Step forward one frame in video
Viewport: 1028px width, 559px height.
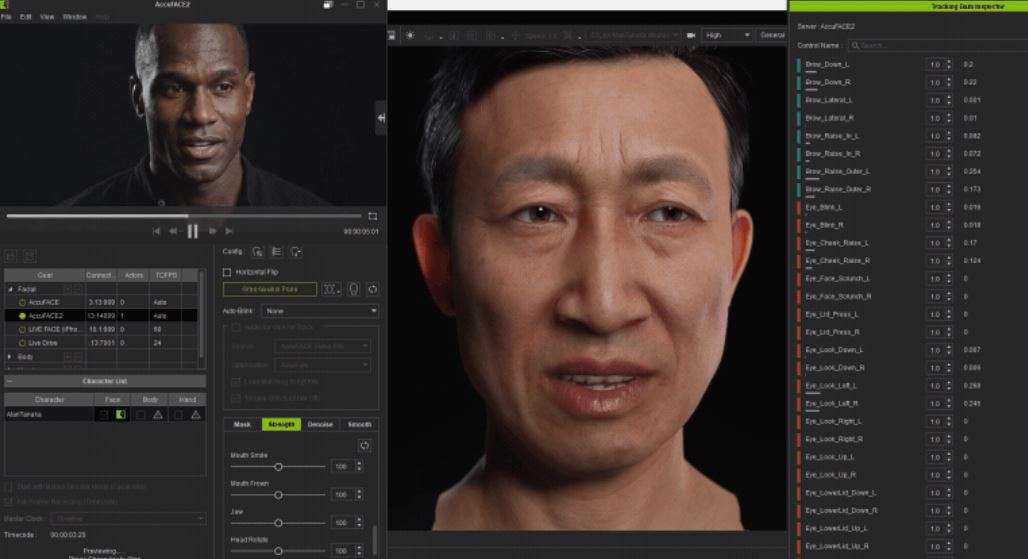pos(212,231)
